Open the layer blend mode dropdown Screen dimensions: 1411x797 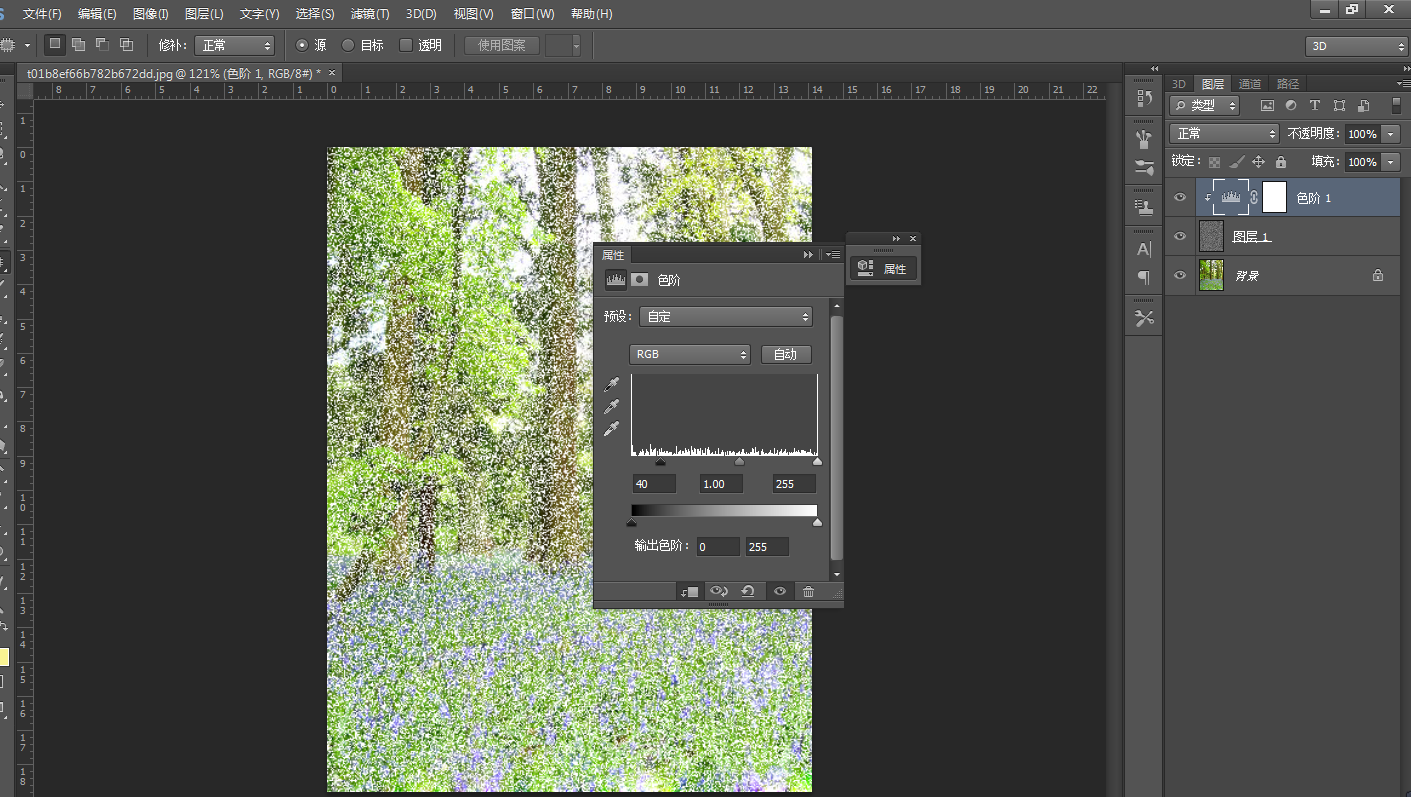1225,133
